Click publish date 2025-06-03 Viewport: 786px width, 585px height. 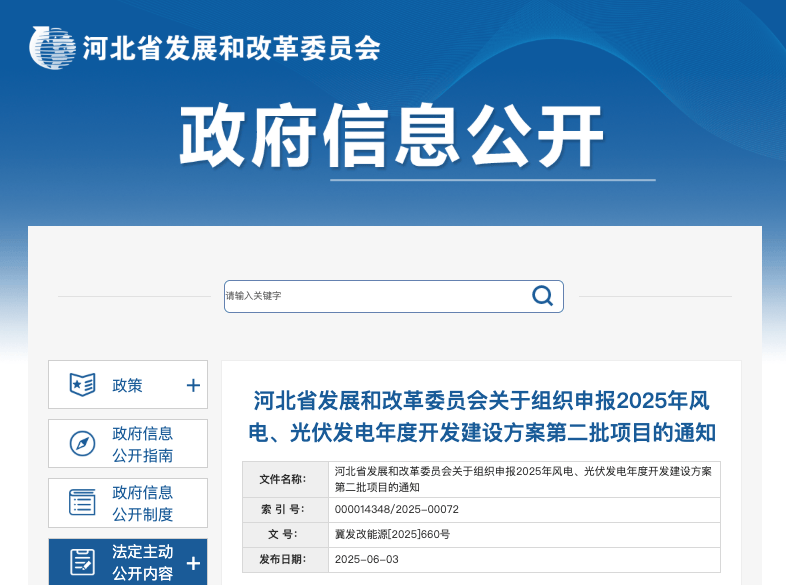(366, 559)
